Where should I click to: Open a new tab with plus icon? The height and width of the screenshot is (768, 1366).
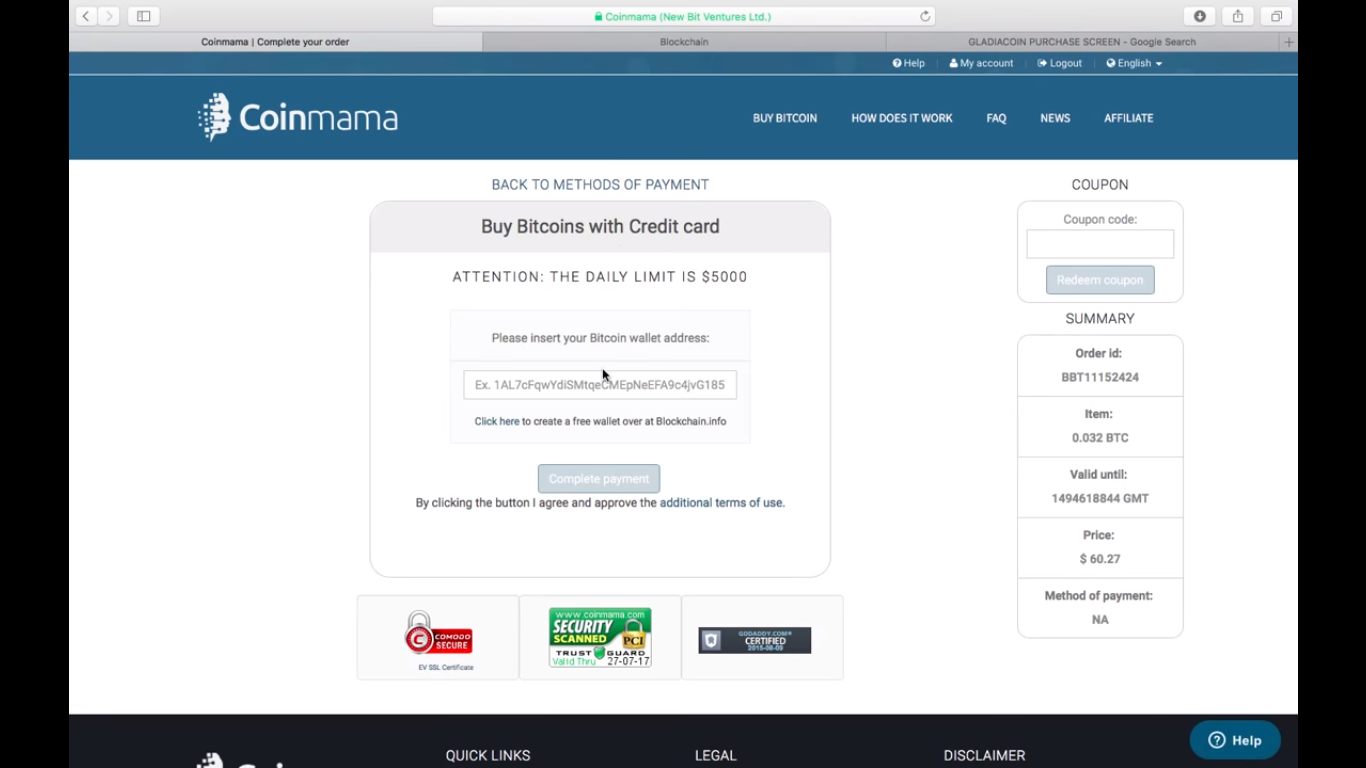click(1288, 42)
